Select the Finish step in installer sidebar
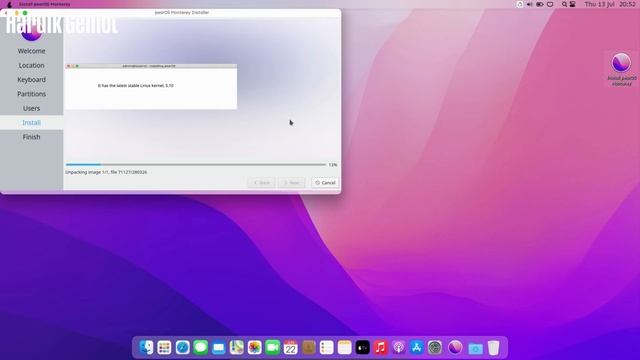This screenshot has width=640, height=360. (x=31, y=137)
